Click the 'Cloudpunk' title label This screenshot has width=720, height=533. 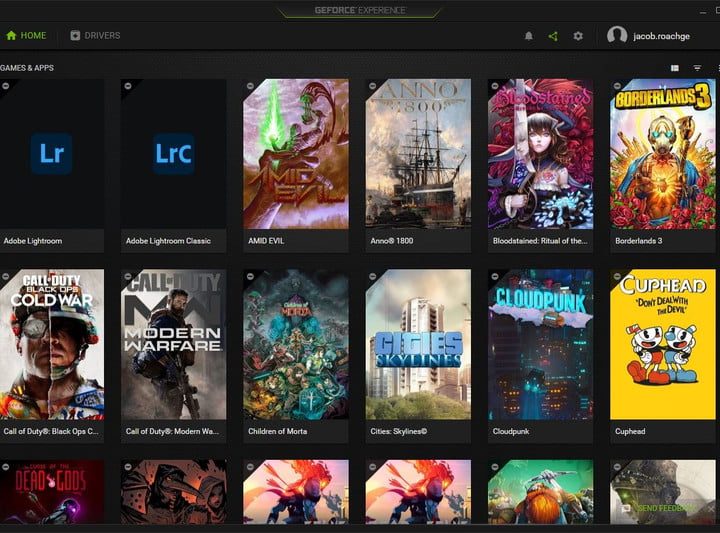(511, 431)
